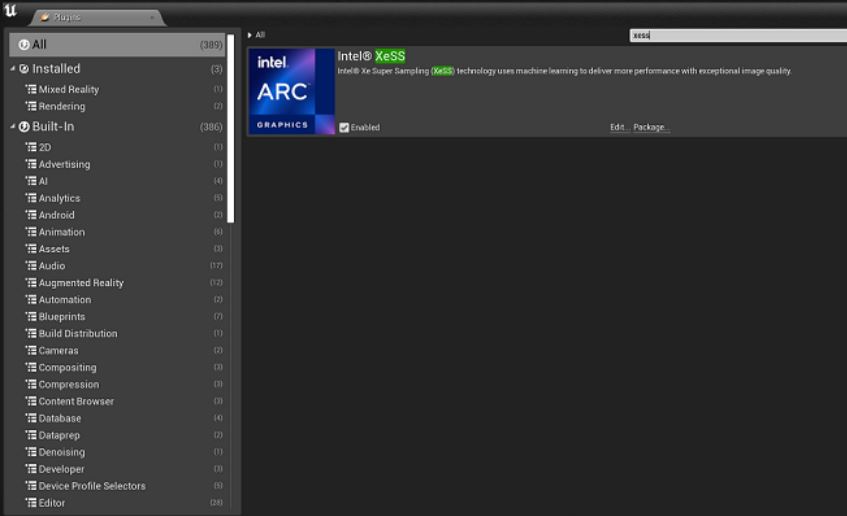This screenshot has height=516, width=847.
Task: Click the category list vertical scrollbar
Action: coord(231,128)
